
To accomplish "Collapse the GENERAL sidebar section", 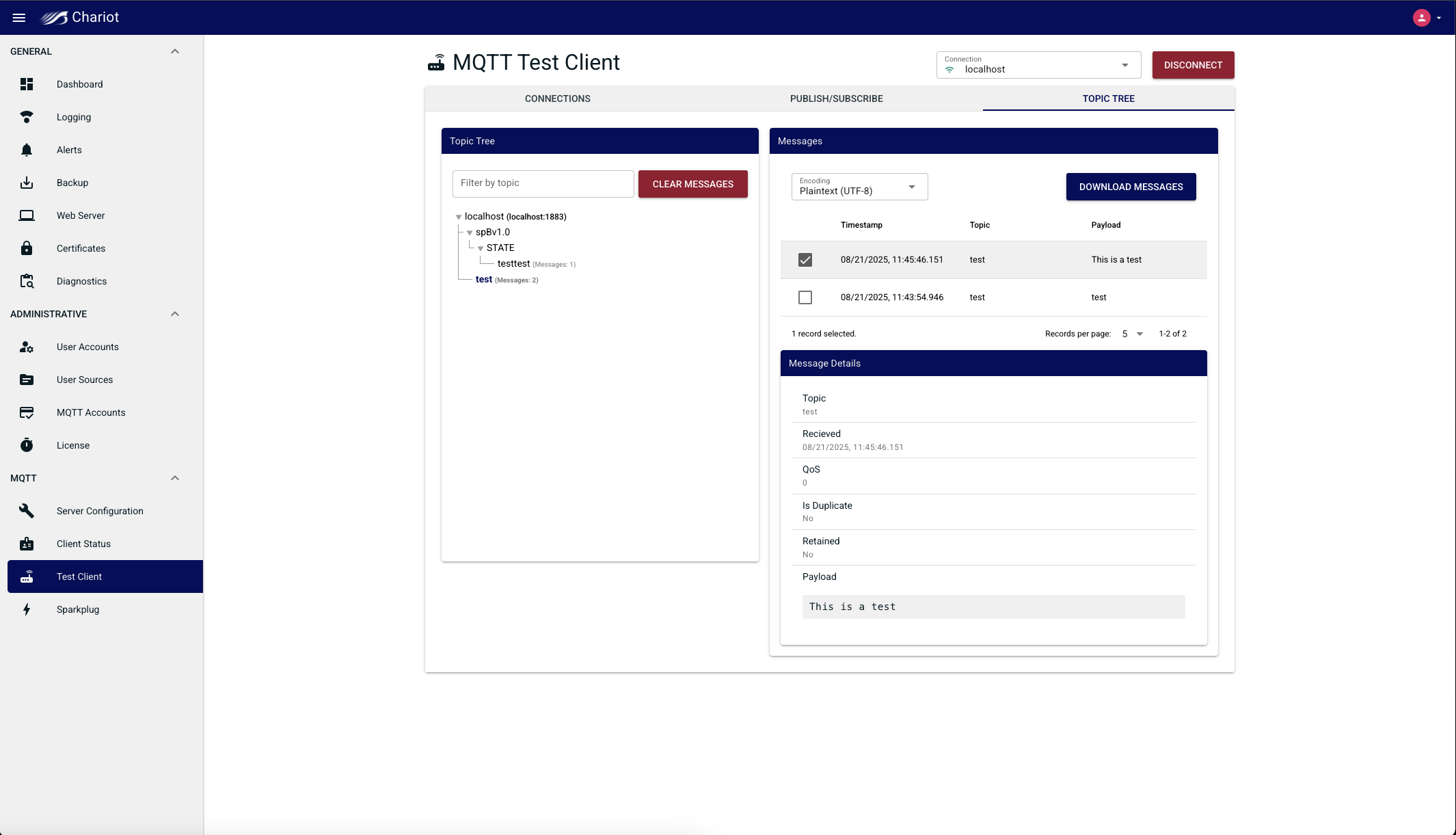I will click(174, 51).
